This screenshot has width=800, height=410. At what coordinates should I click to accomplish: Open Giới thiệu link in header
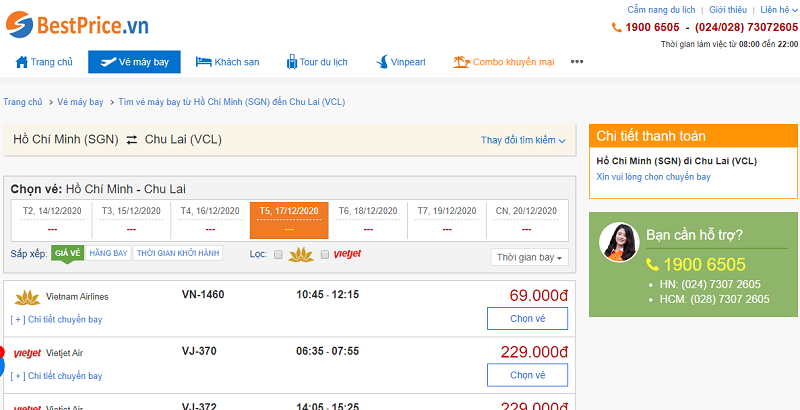[x=728, y=10]
